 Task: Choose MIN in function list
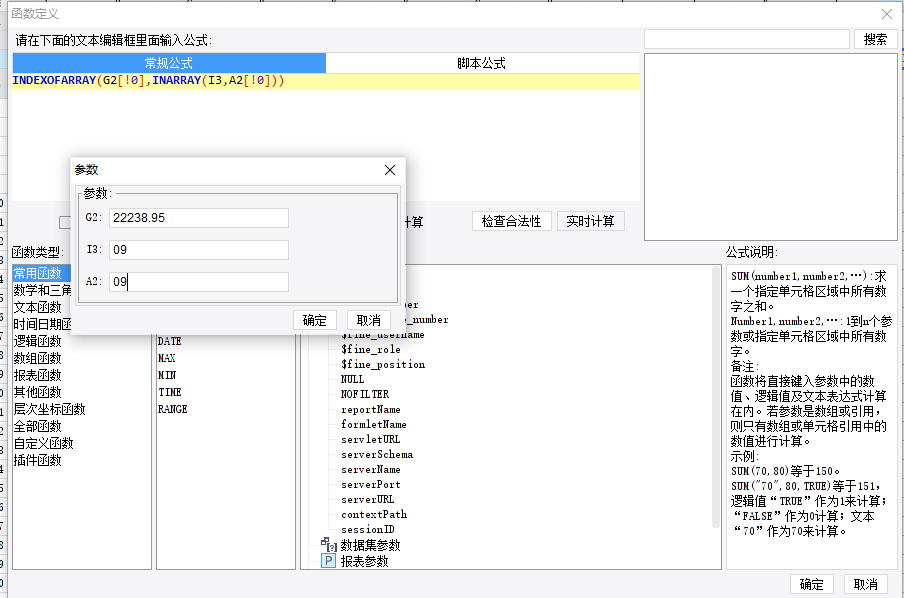click(x=167, y=375)
